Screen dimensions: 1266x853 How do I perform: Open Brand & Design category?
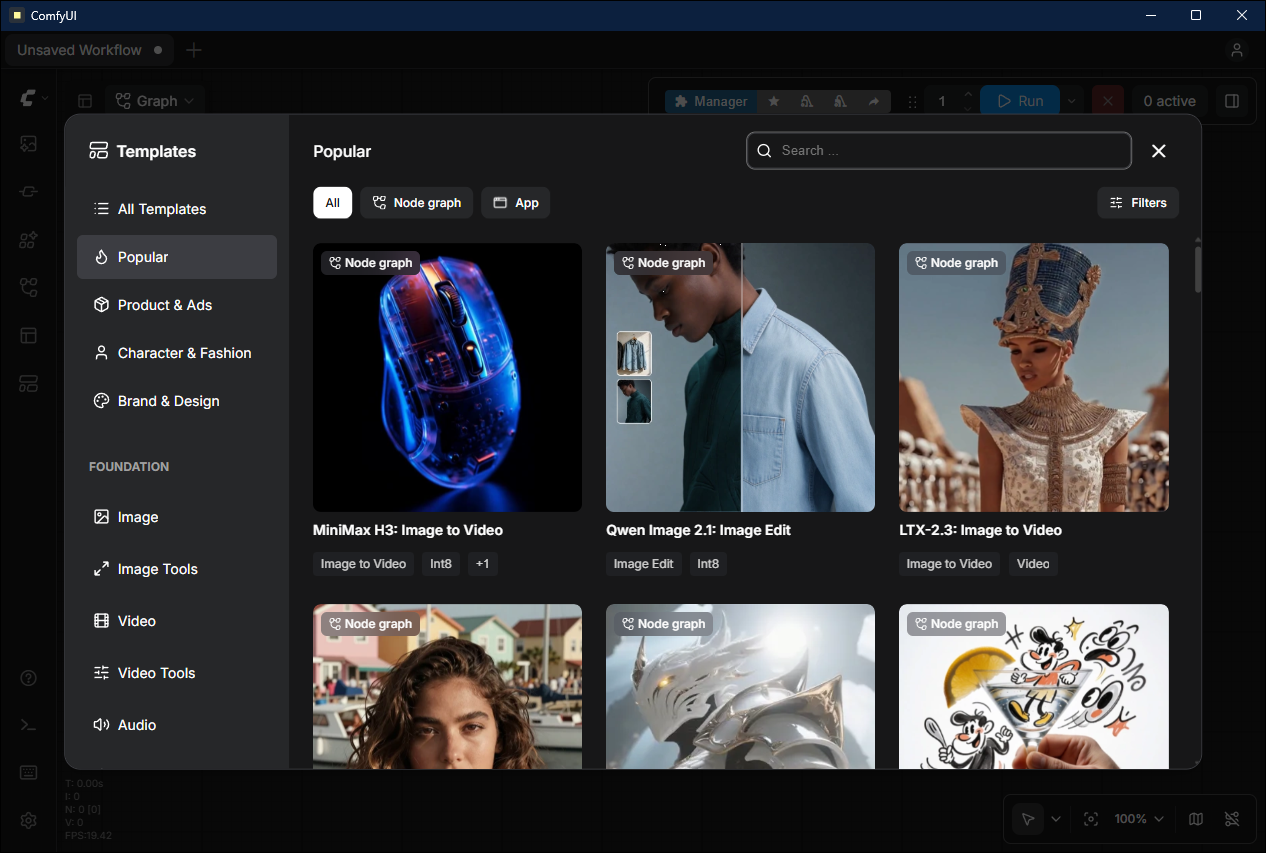177,401
